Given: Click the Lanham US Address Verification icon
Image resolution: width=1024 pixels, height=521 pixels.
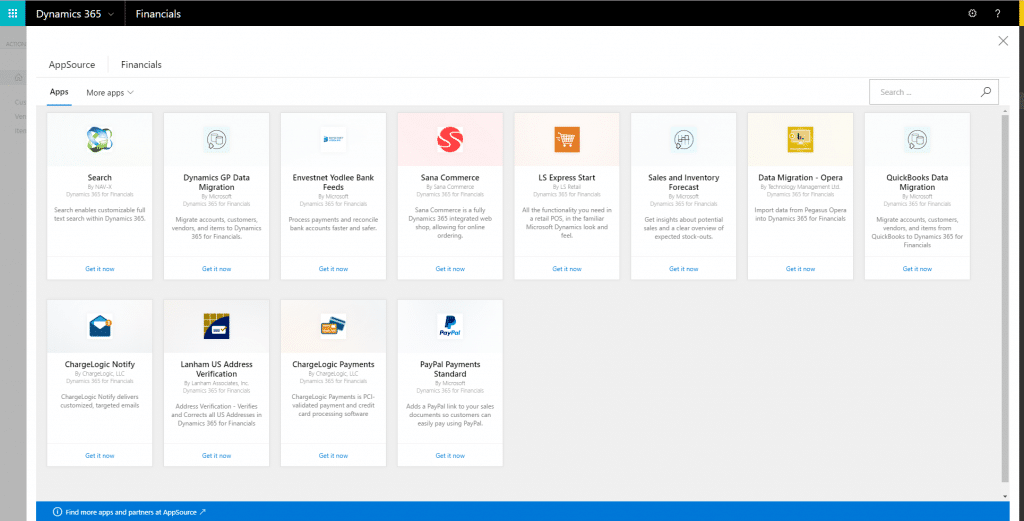Looking at the screenshot, I should pyautogui.click(x=216, y=326).
